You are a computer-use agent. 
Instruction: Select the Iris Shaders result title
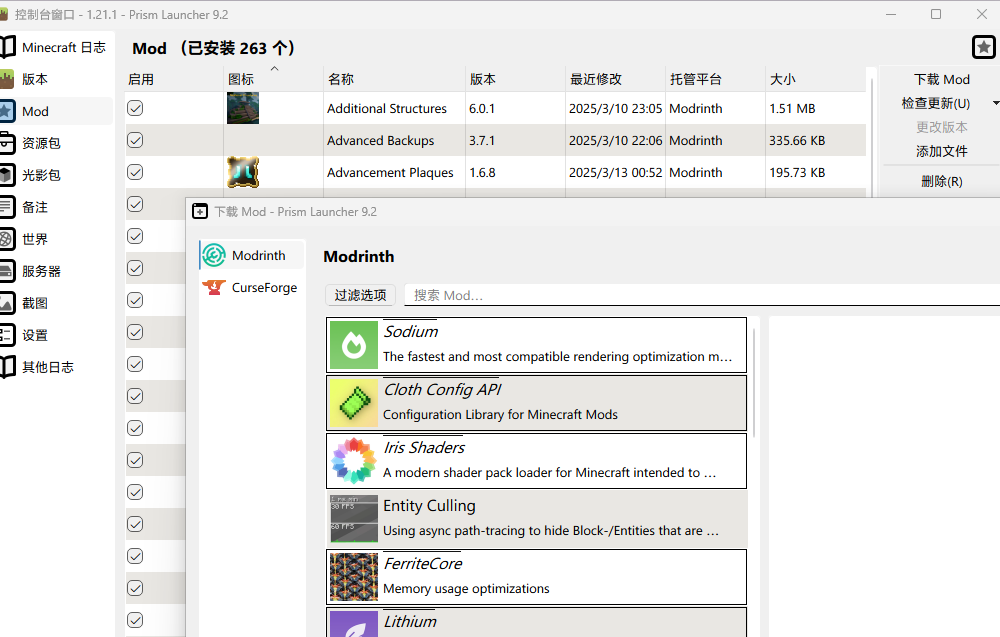pos(424,448)
